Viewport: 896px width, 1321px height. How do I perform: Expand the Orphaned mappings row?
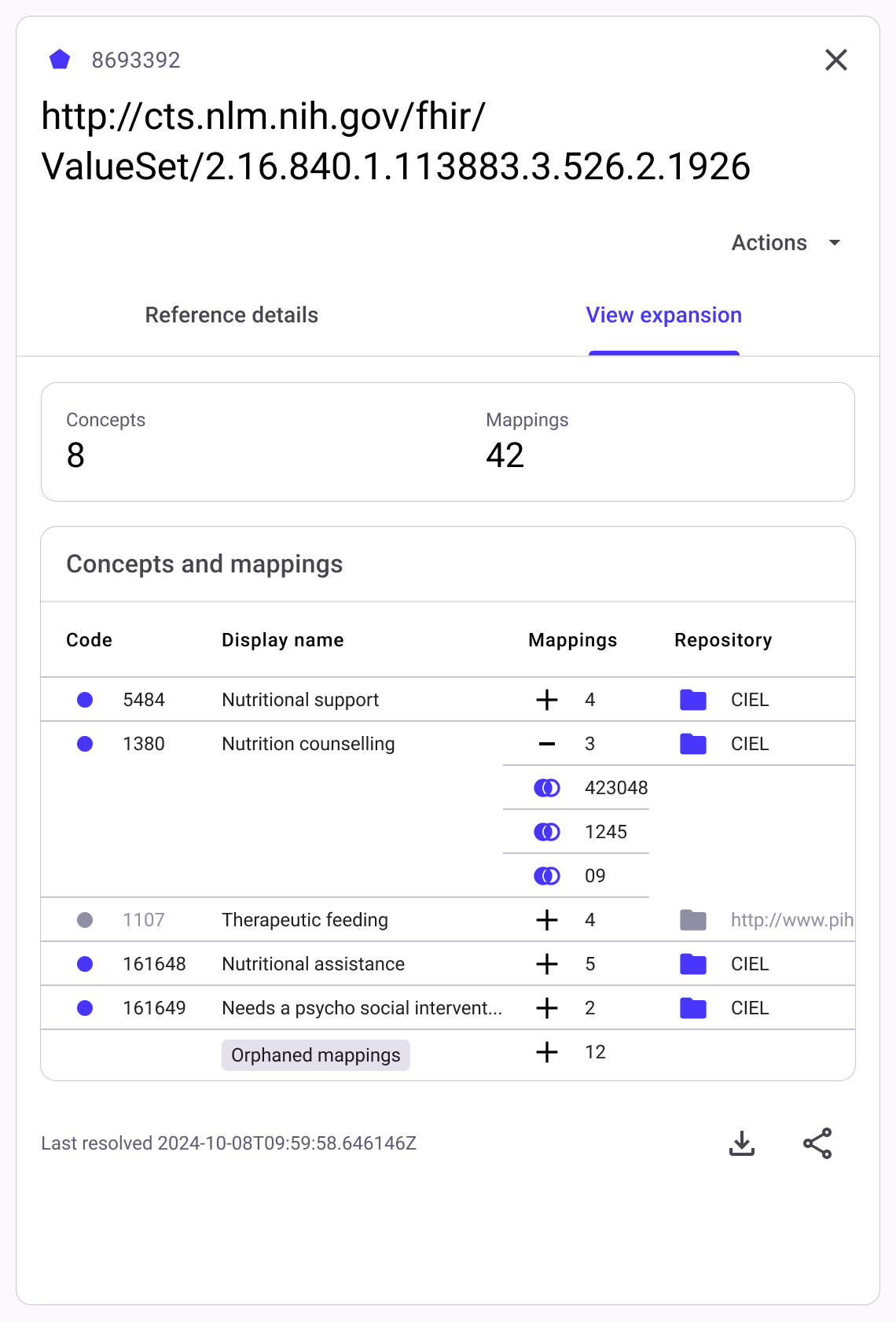(x=547, y=1052)
